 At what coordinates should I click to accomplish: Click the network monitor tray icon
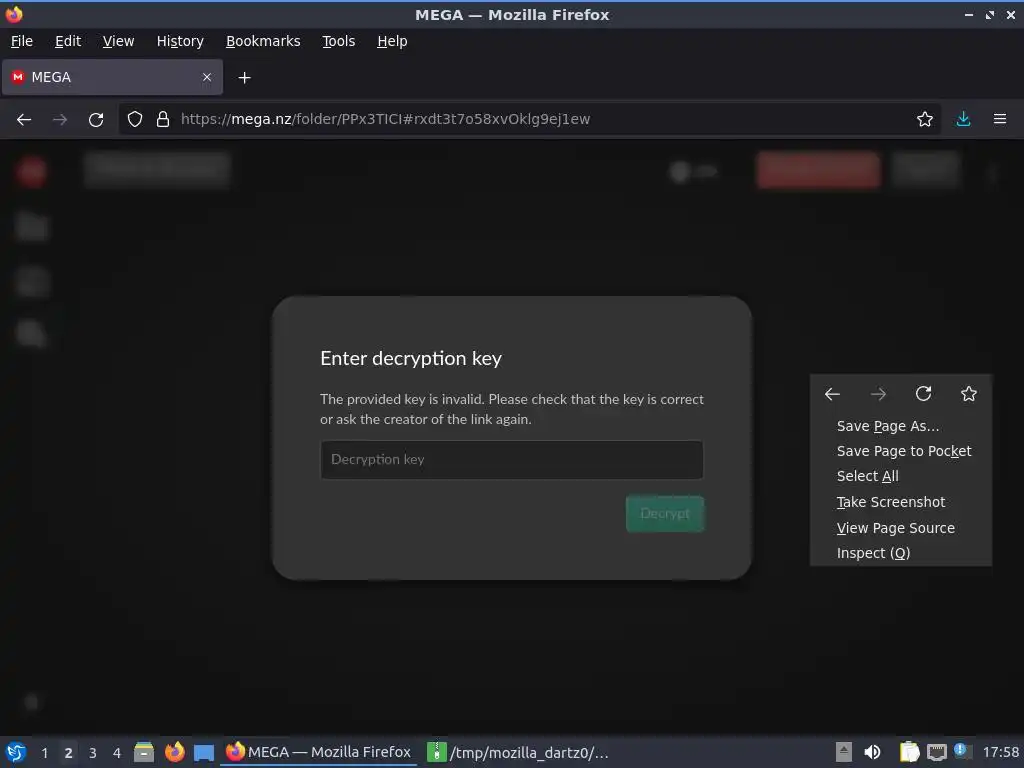click(x=936, y=752)
